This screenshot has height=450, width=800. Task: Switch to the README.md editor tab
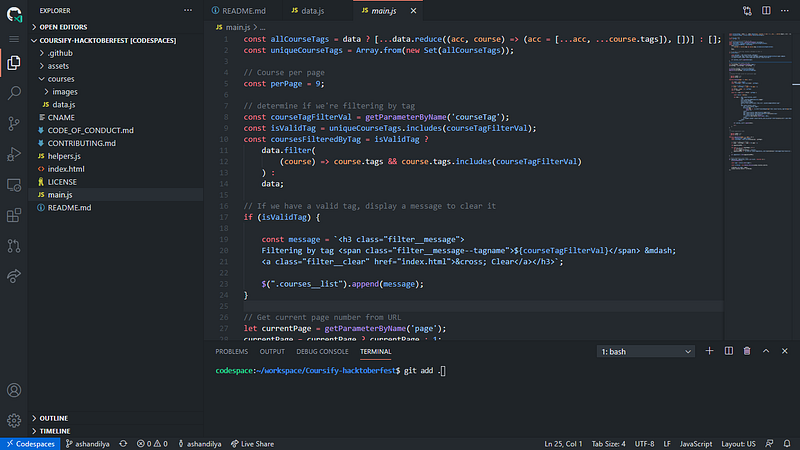245,10
